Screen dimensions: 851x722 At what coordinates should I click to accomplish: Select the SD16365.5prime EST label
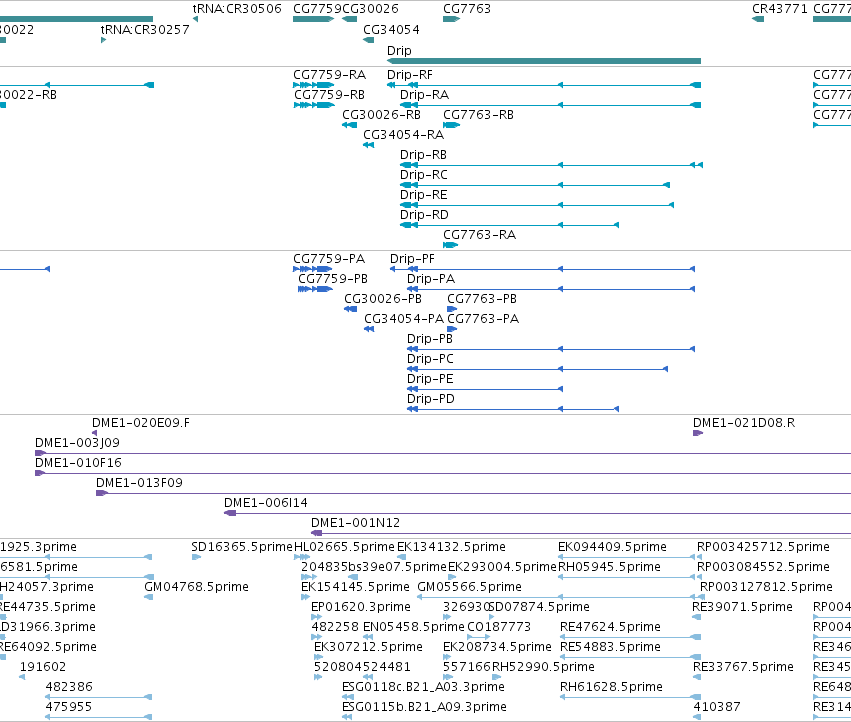(242, 547)
